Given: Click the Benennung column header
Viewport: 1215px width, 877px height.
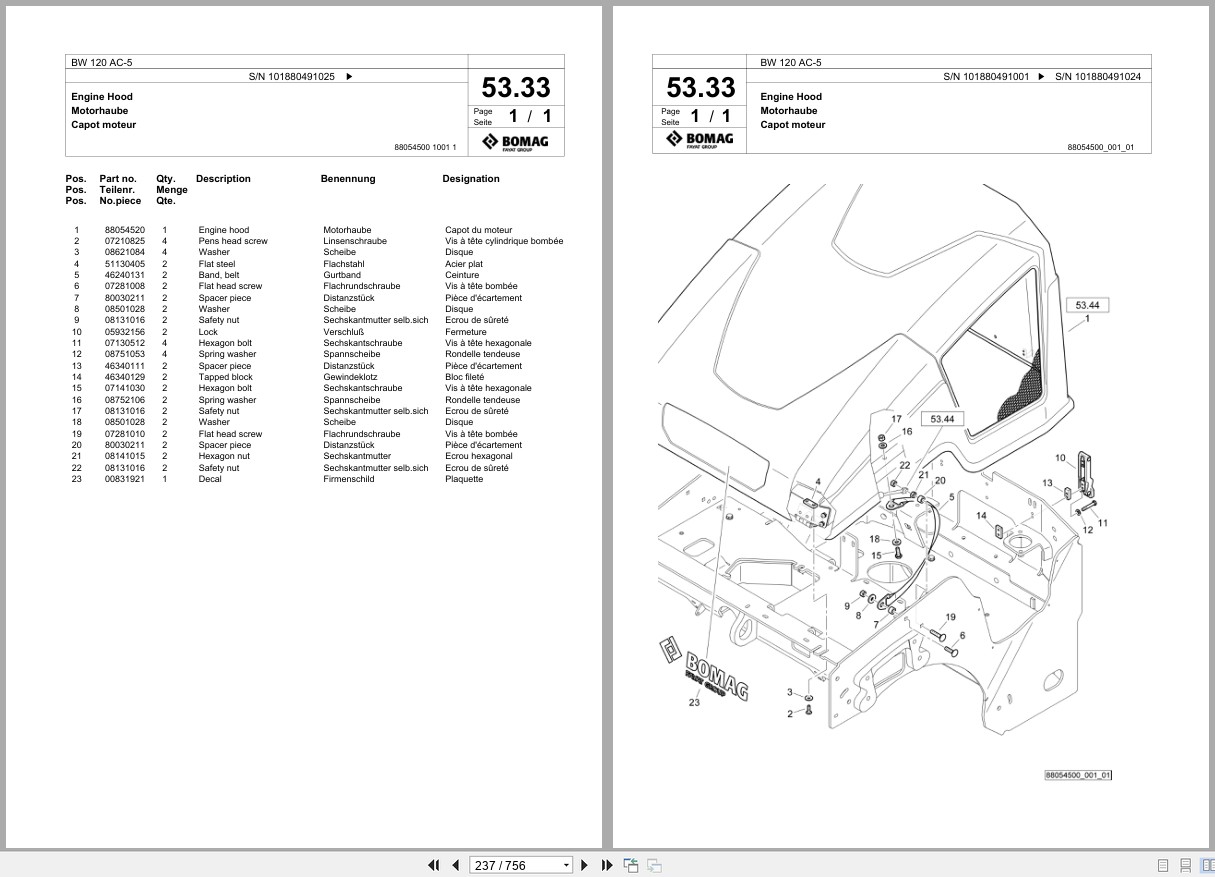Looking at the screenshot, I should [348, 179].
